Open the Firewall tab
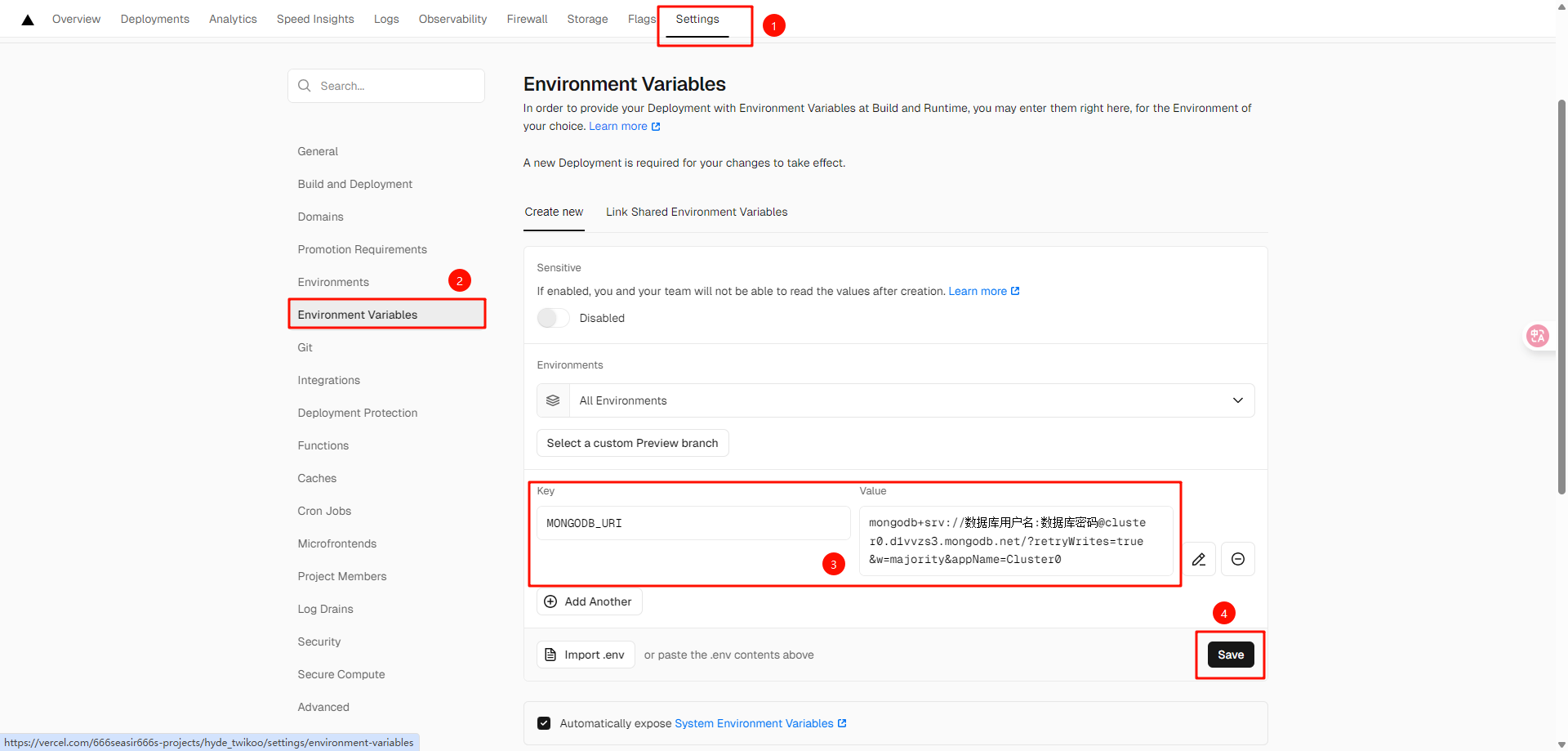 point(527,19)
